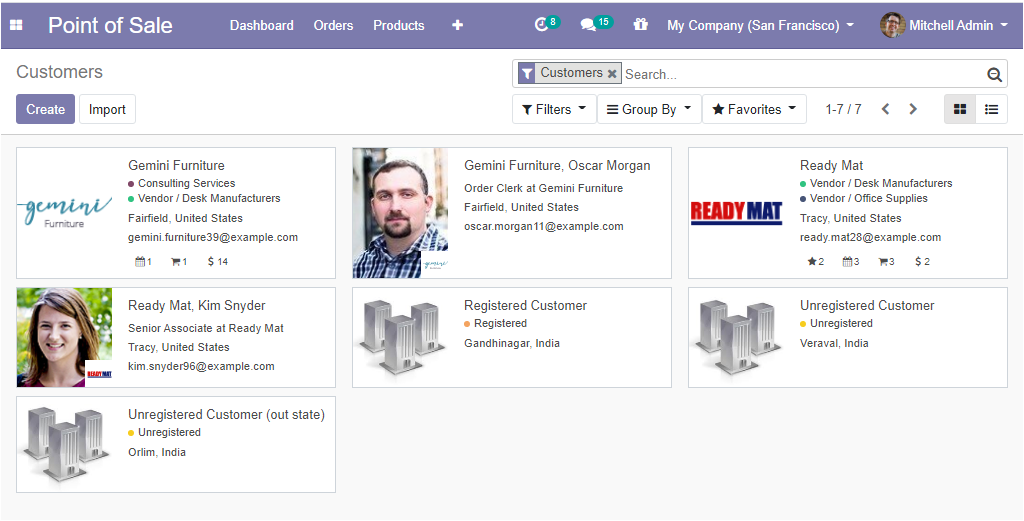Click Order Clerk at Gemini Furniture text
This screenshot has height=521, width=1024.
(543, 188)
